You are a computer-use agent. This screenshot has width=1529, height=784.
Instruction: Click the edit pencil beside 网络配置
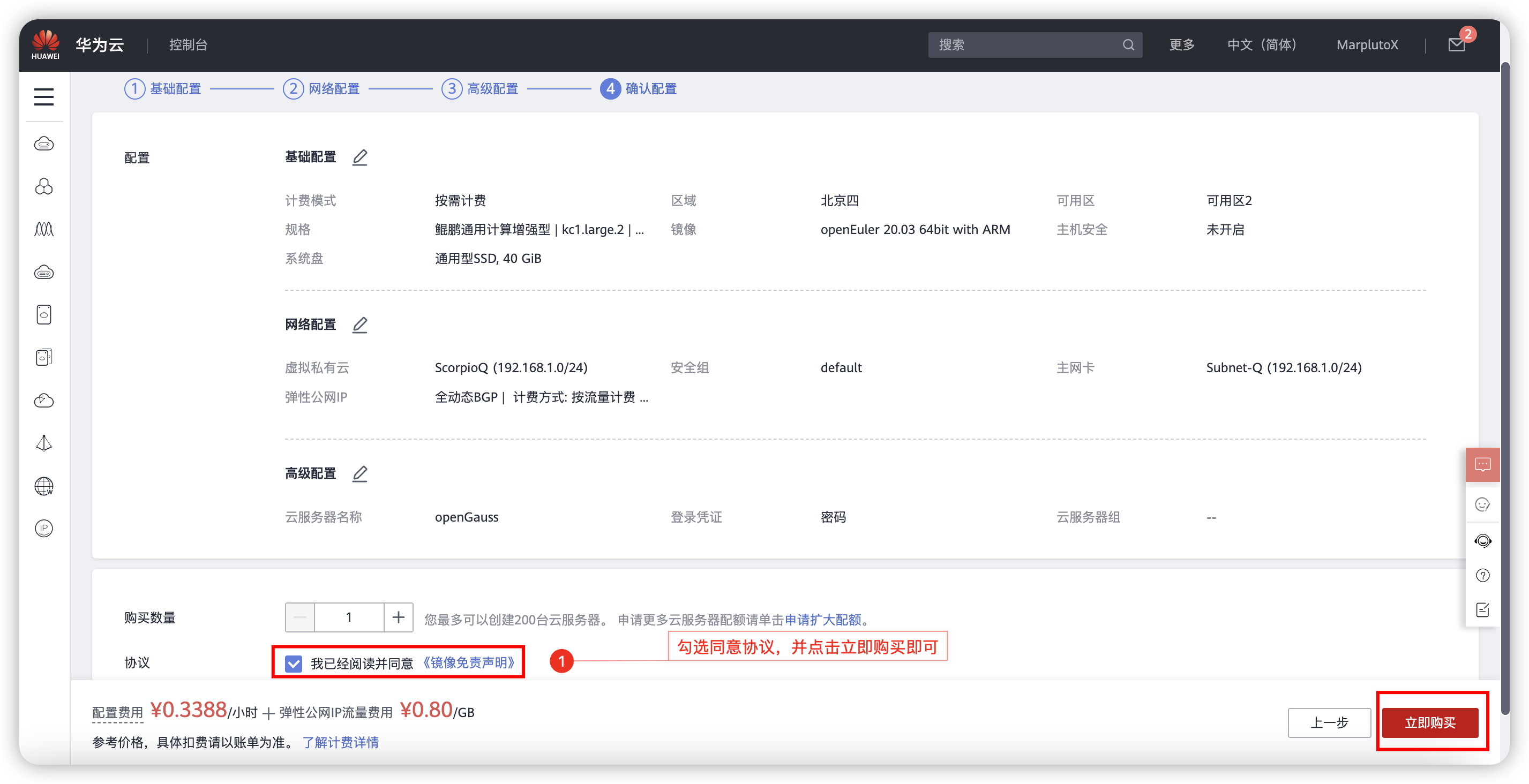(359, 325)
